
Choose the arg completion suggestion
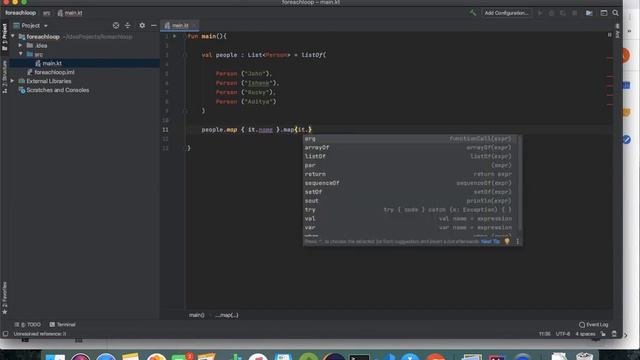point(410,139)
